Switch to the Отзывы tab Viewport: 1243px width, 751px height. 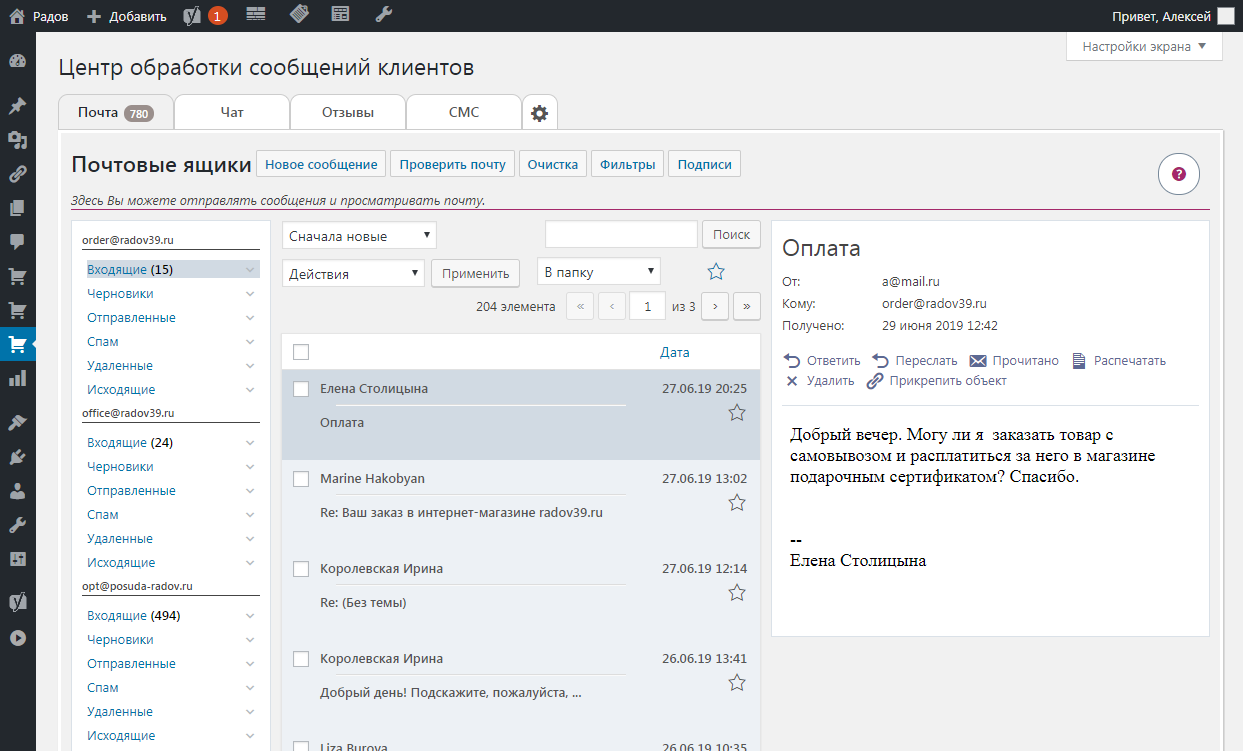pyautogui.click(x=348, y=112)
